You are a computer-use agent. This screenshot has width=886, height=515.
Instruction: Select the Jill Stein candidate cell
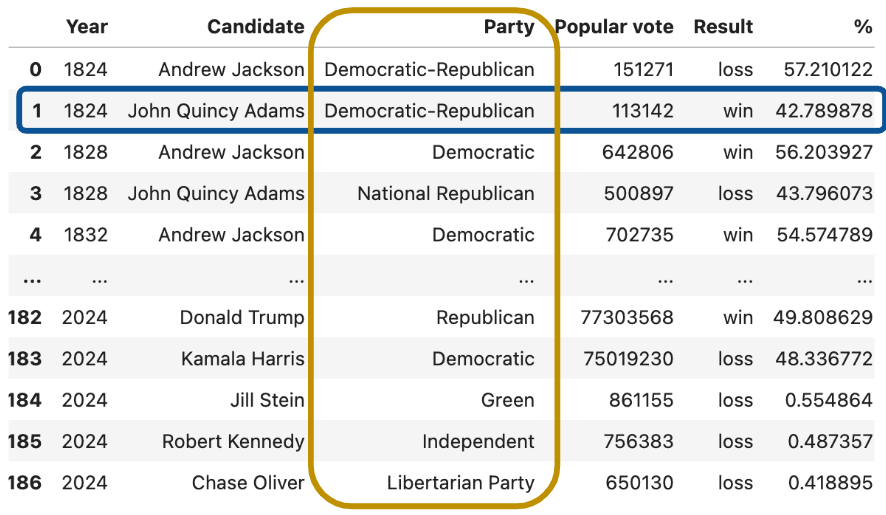tap(267, 400)
